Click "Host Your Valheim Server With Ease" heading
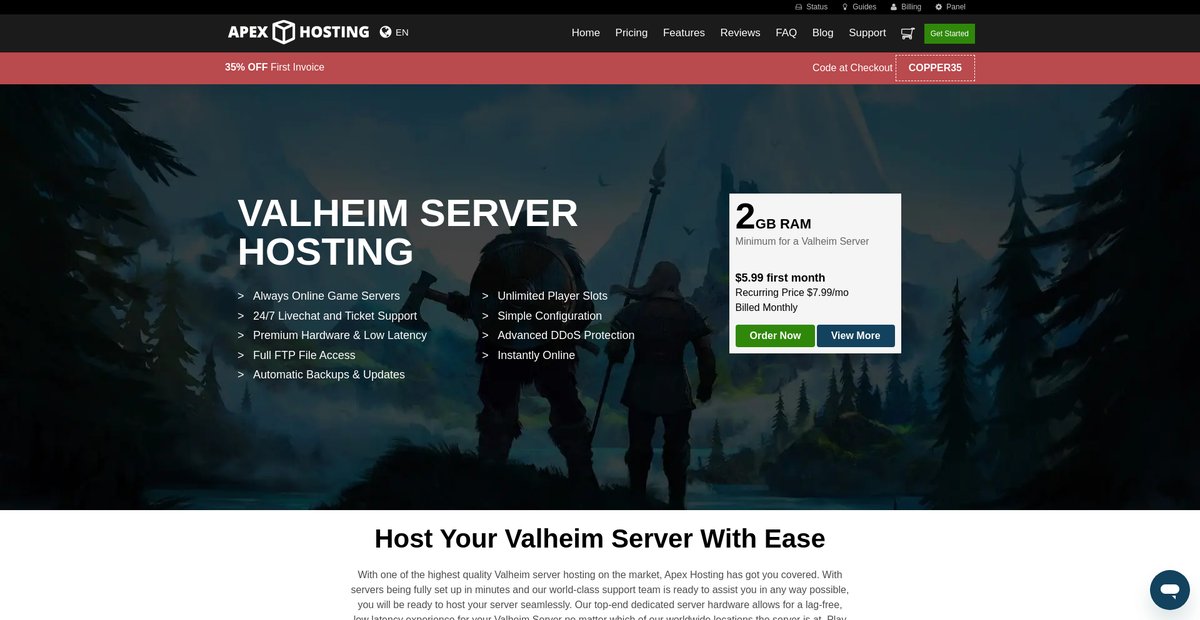 (600, 538)
